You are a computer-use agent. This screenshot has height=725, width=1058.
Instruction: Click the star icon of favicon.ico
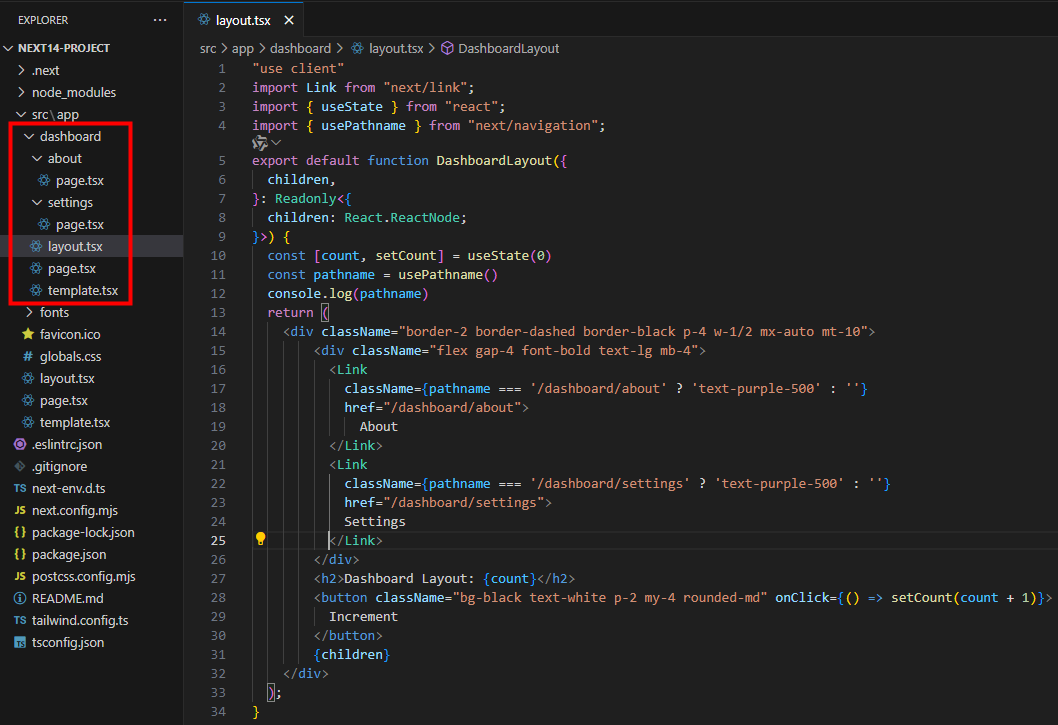tap(28, 334)
